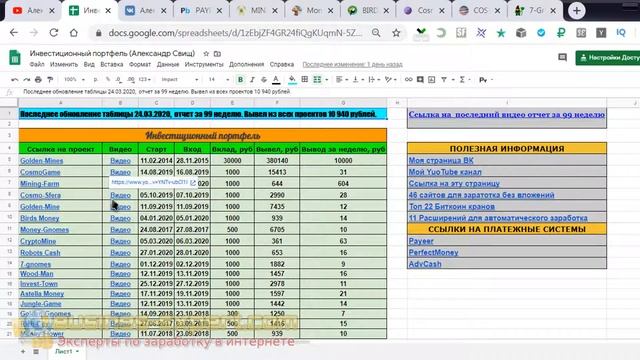Open the last video report link for week 99

(x=507, y=115)
